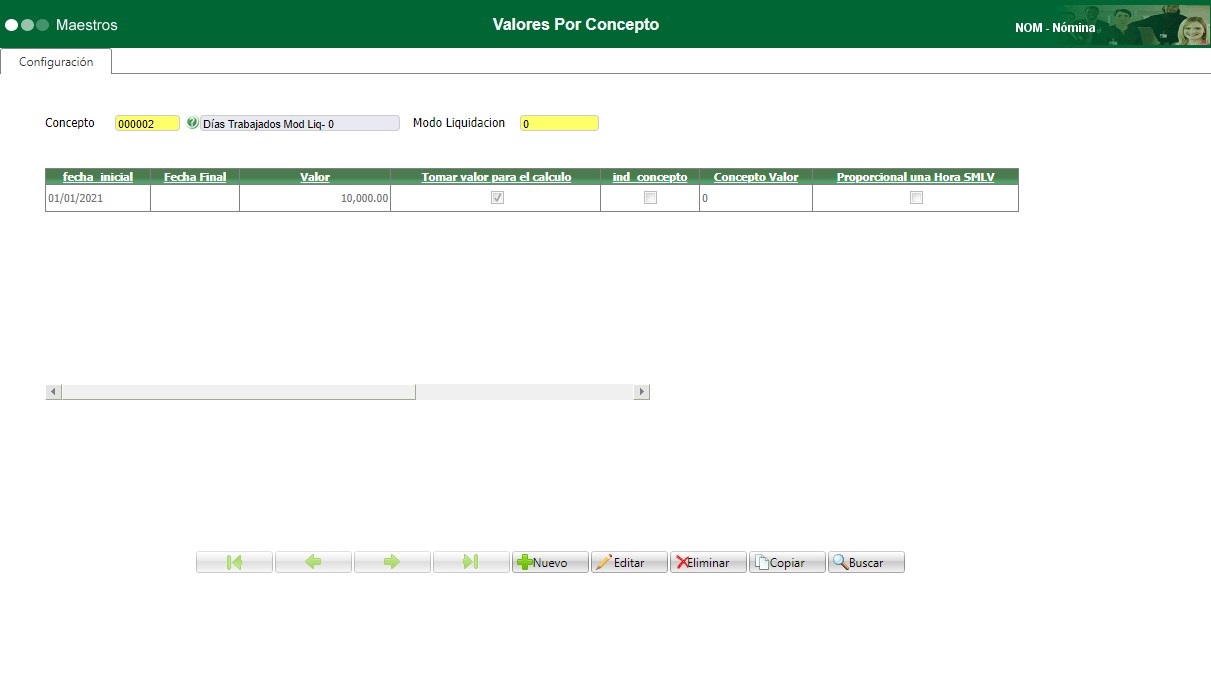Click the horizontal scrollbar left arrow
Image resolution: width=1211 pixels, height=691 pixels.
point(54,392)
